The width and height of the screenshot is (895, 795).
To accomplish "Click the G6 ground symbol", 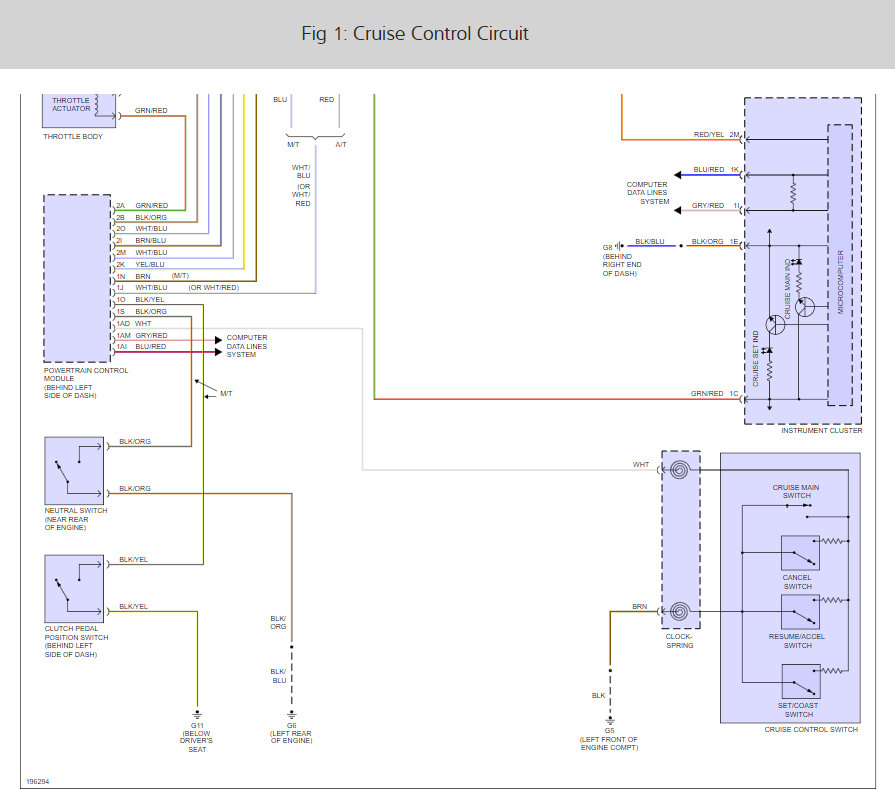I will pyautogui.click(x=292, y=715).
